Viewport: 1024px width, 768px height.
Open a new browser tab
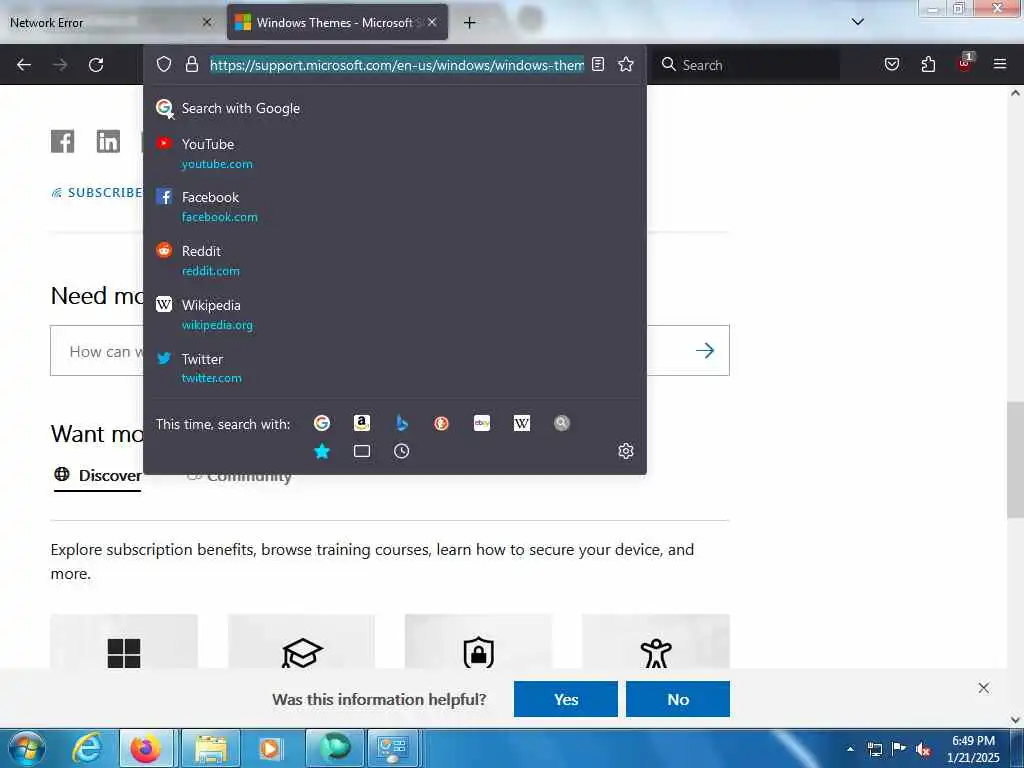(x=470, y=23)
